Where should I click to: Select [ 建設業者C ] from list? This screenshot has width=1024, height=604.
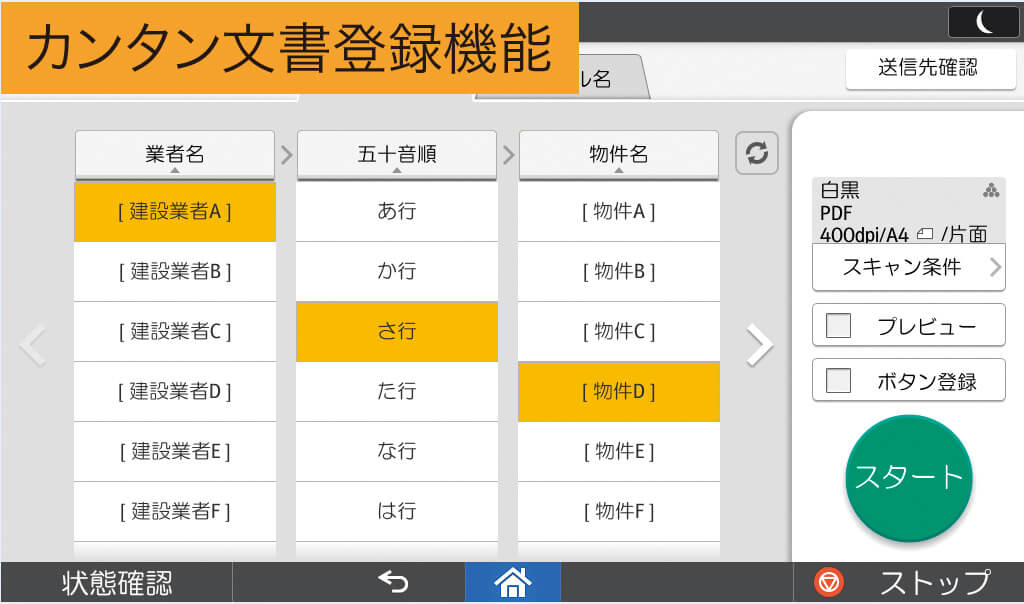pos(175,332)
